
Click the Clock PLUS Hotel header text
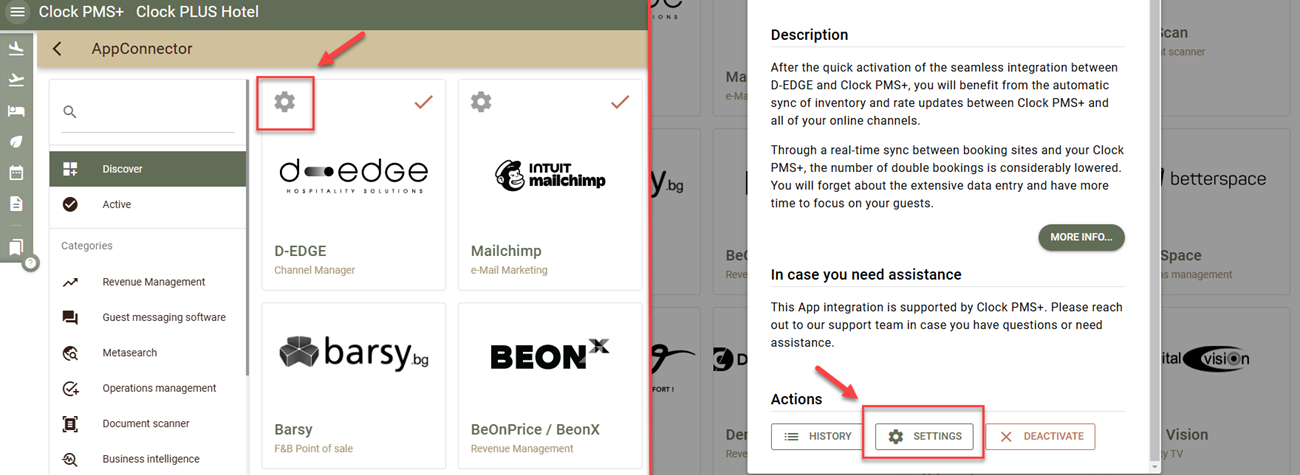point(197,12)
